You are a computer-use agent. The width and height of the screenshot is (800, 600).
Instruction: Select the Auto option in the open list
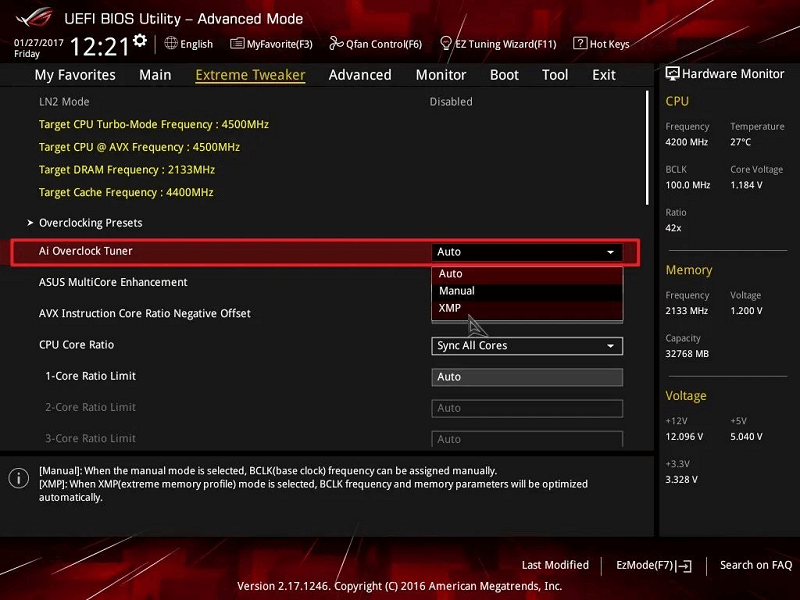(450, 274)
